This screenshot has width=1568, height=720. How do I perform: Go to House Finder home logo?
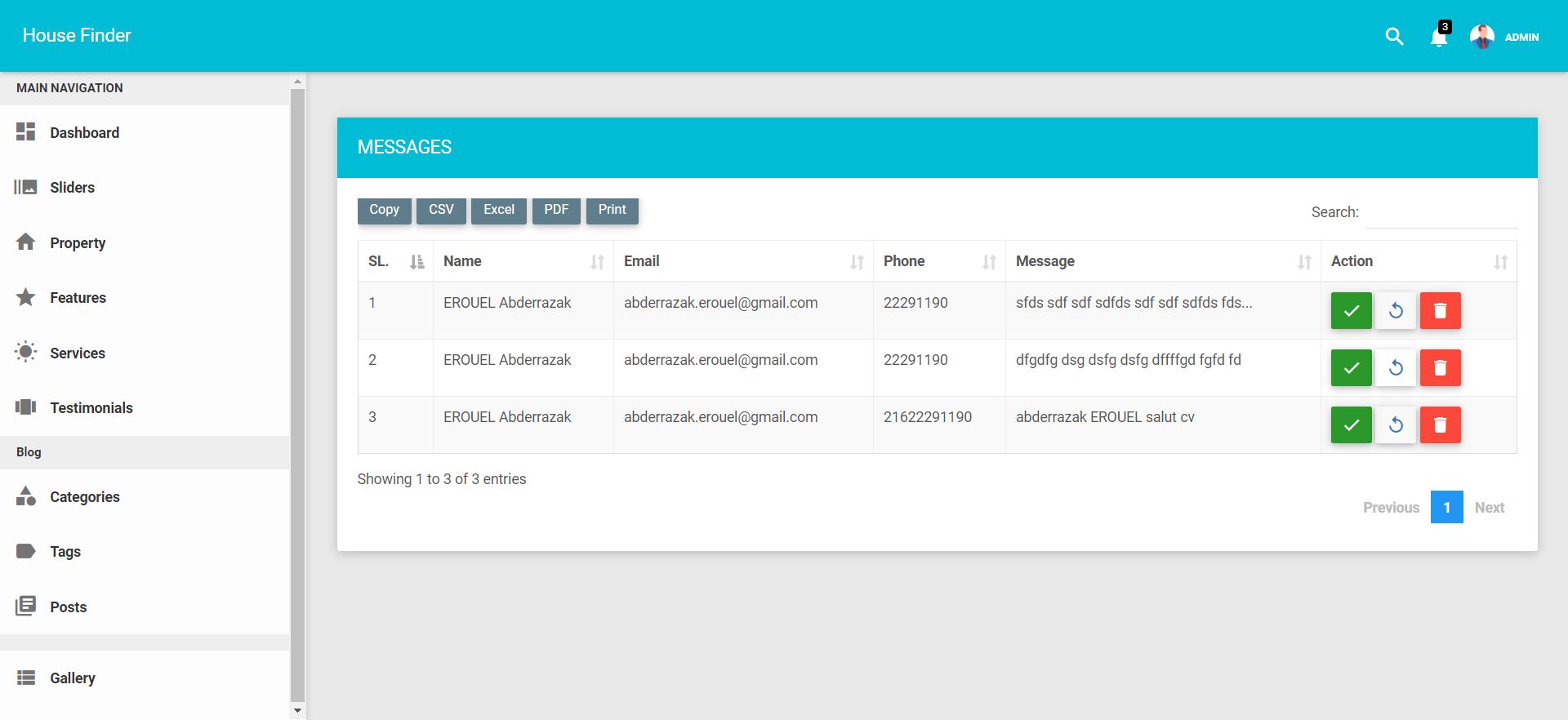(x=77, y=35)
